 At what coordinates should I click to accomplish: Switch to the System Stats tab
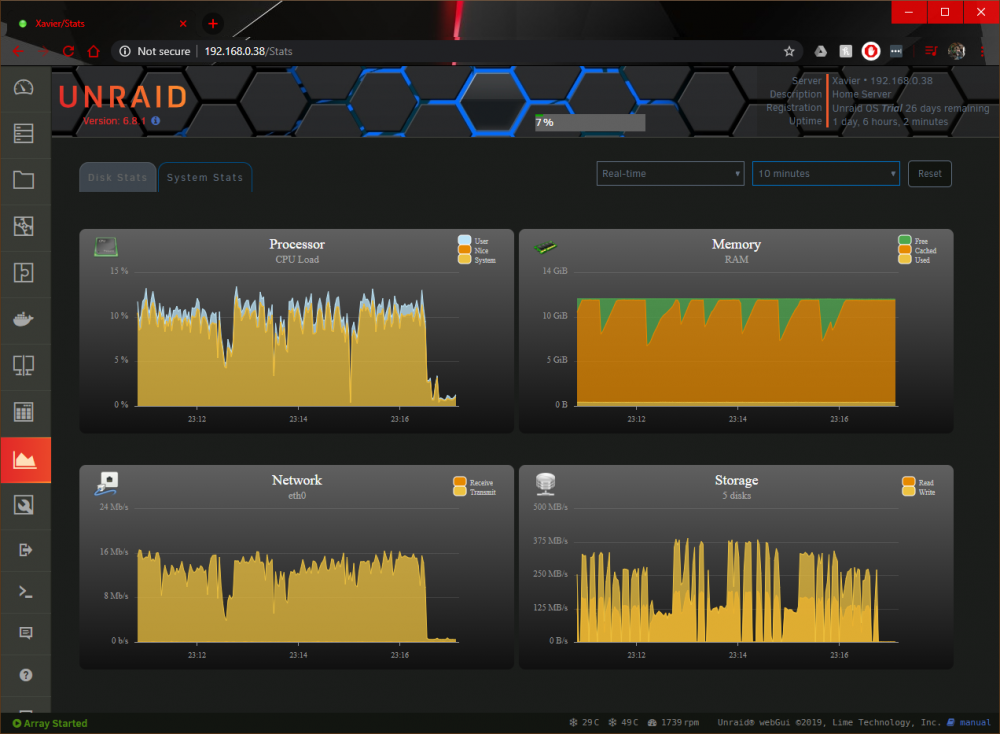pyautogui.click(x=205, y=177)
